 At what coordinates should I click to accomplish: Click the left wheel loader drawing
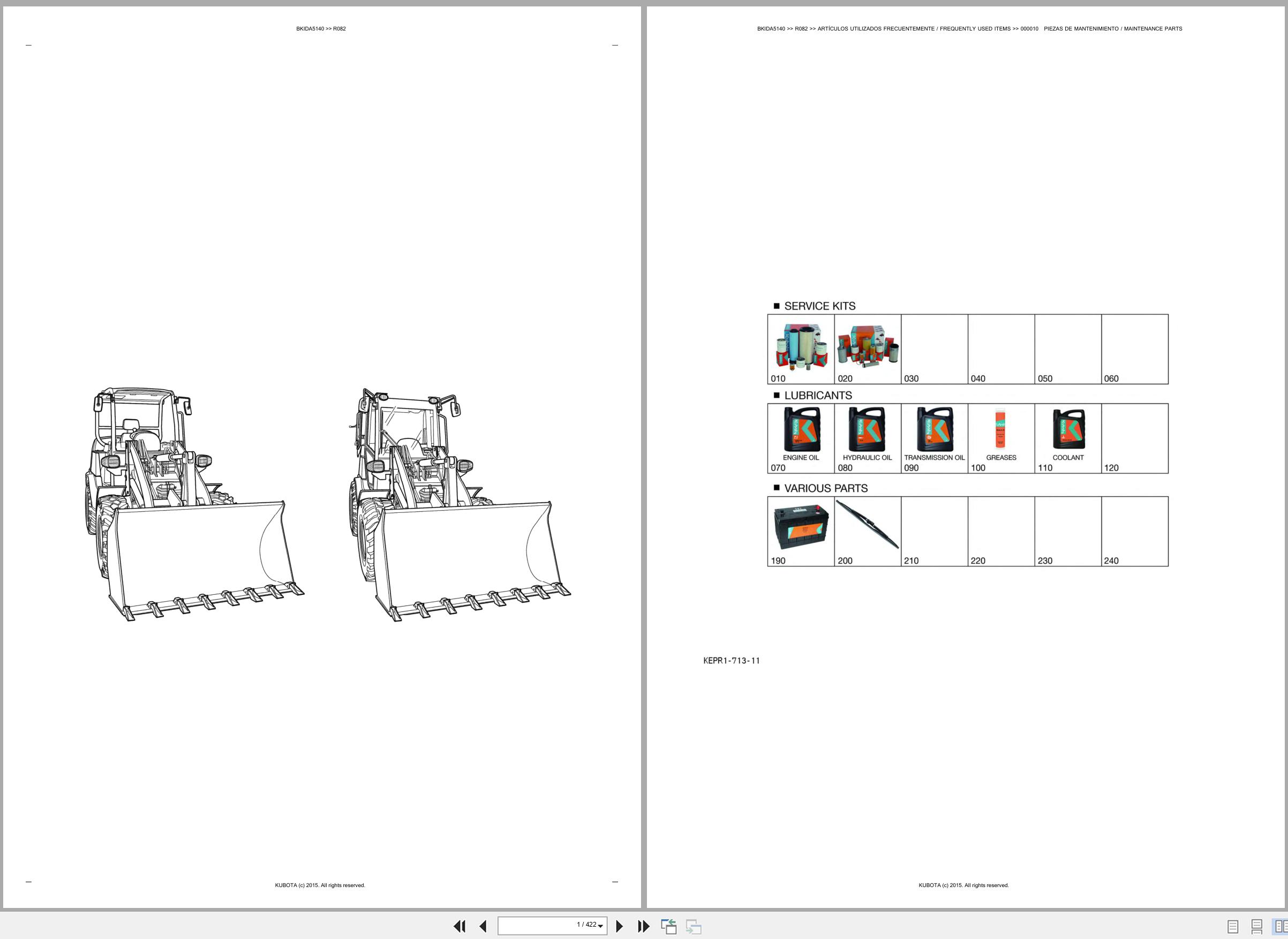tap(194, 505)
